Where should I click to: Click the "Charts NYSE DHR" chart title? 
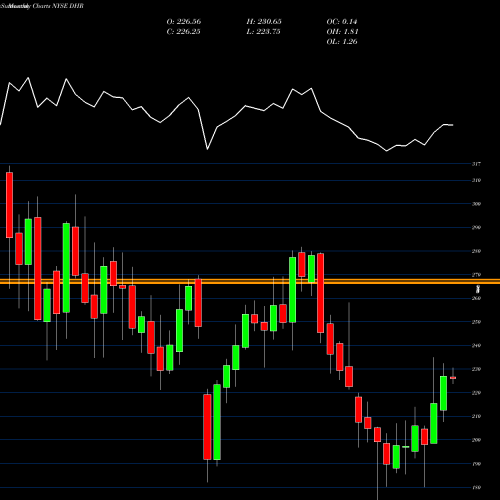(58, 6)
